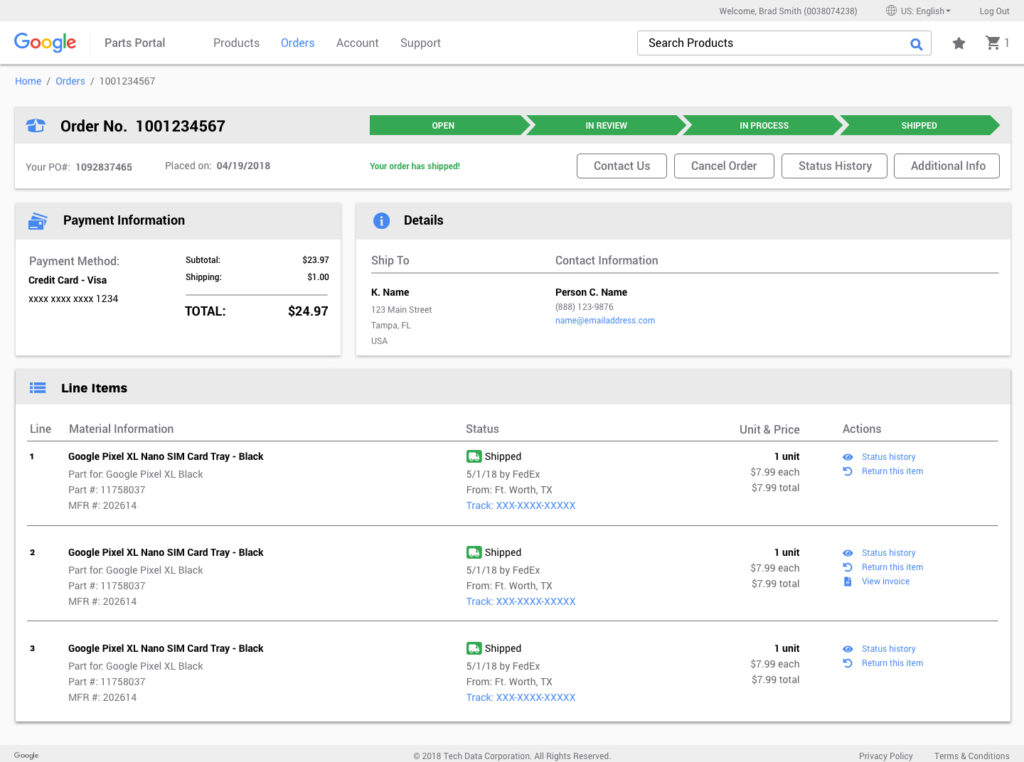
Task: Open the US: English language dropdown
Action: tap(925, 11)
